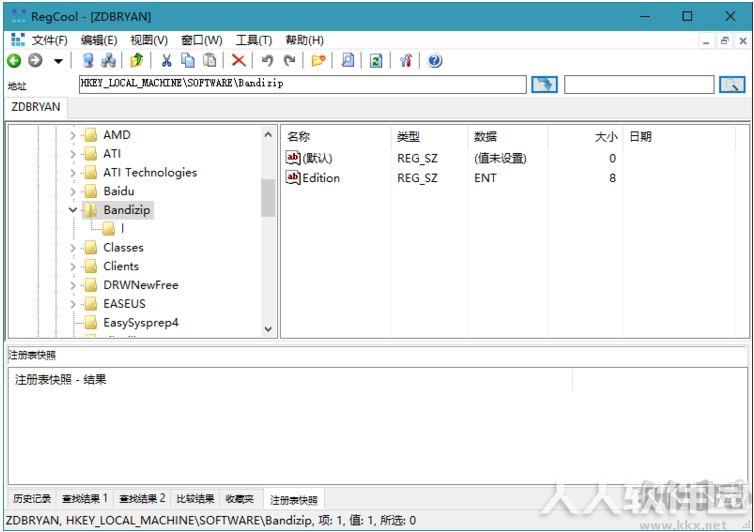Click the network registry connect icon
The height and width of the screenshot is (532, 754).
point(109,61)
